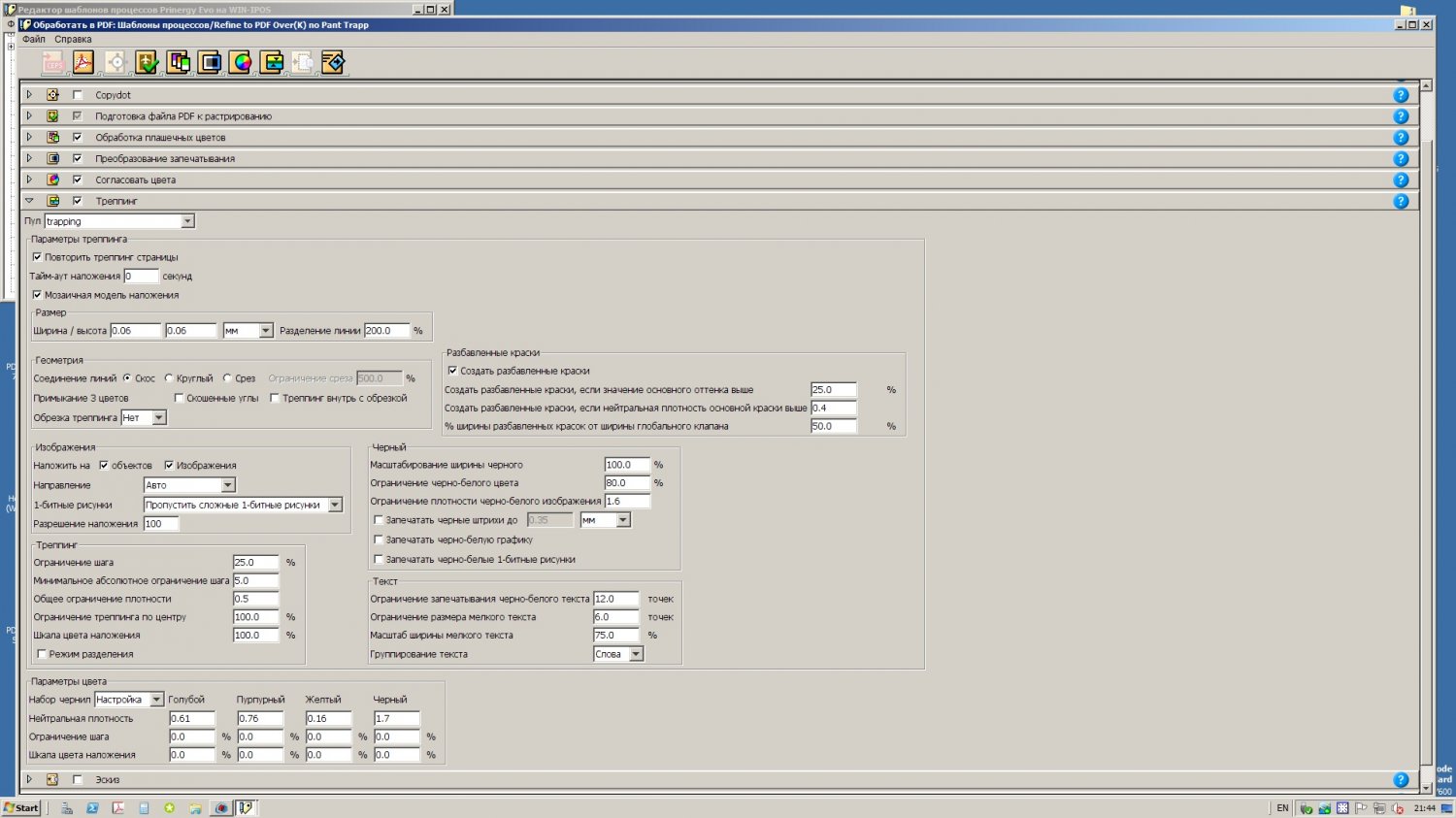Uncheck the Согласовать цвета checkbox
1456x818 pixels.
point(78,180)
